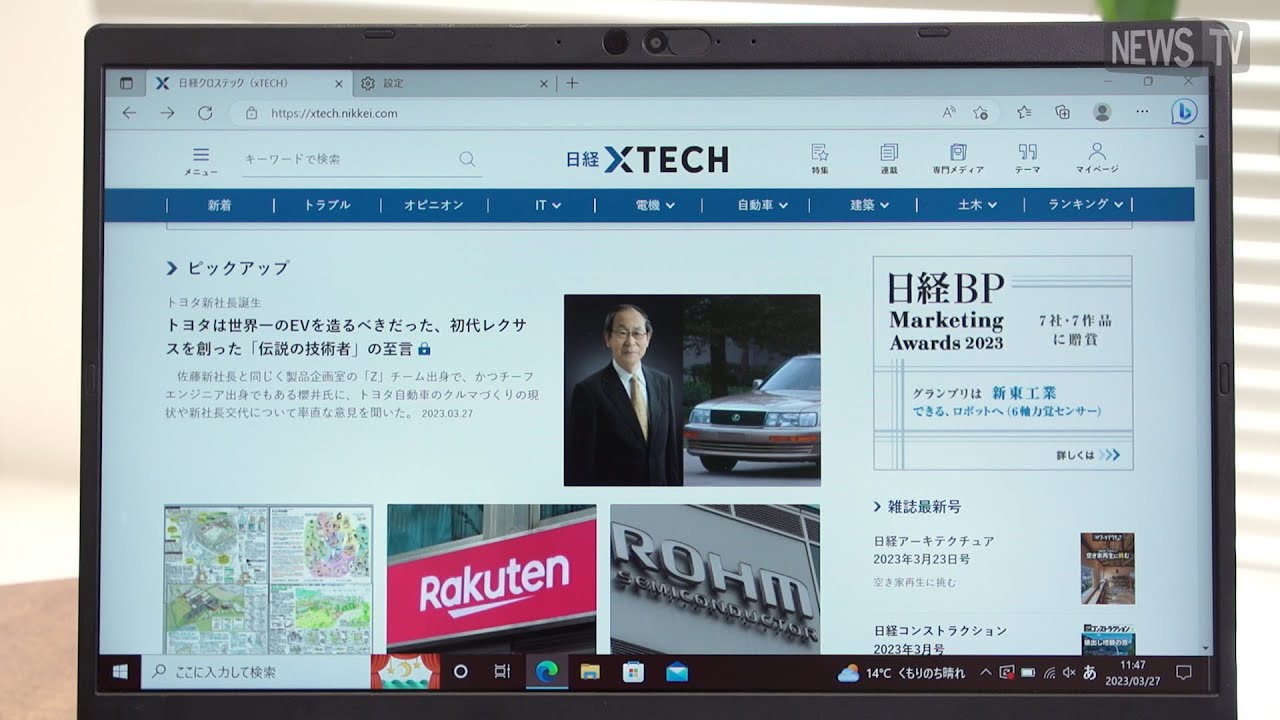The image size is (1280, 720).
Task: Open the ROHM Semiconductor thumbnail
Action: (715, 579)
